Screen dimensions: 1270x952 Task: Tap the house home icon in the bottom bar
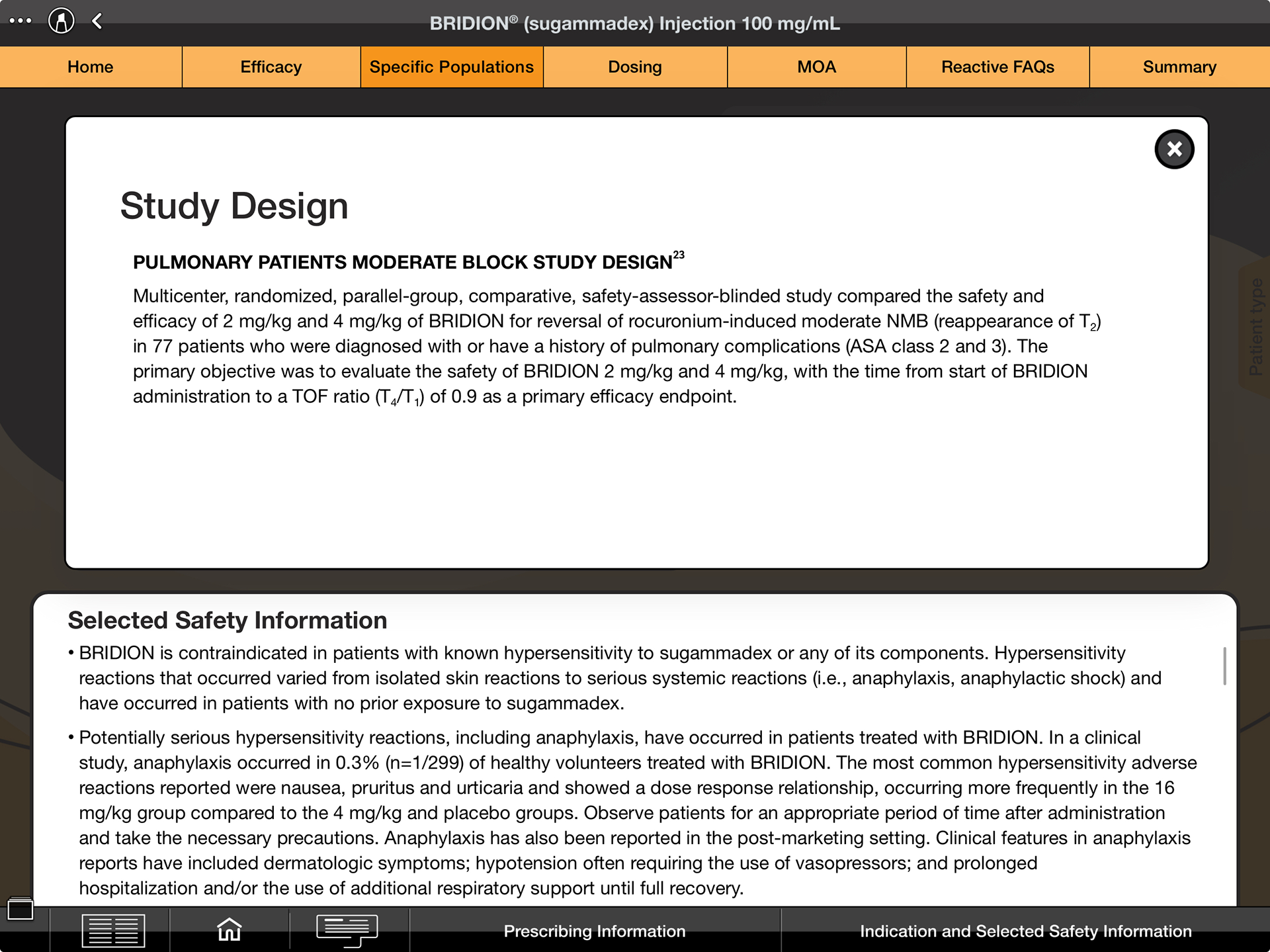(x=230, y=930)
